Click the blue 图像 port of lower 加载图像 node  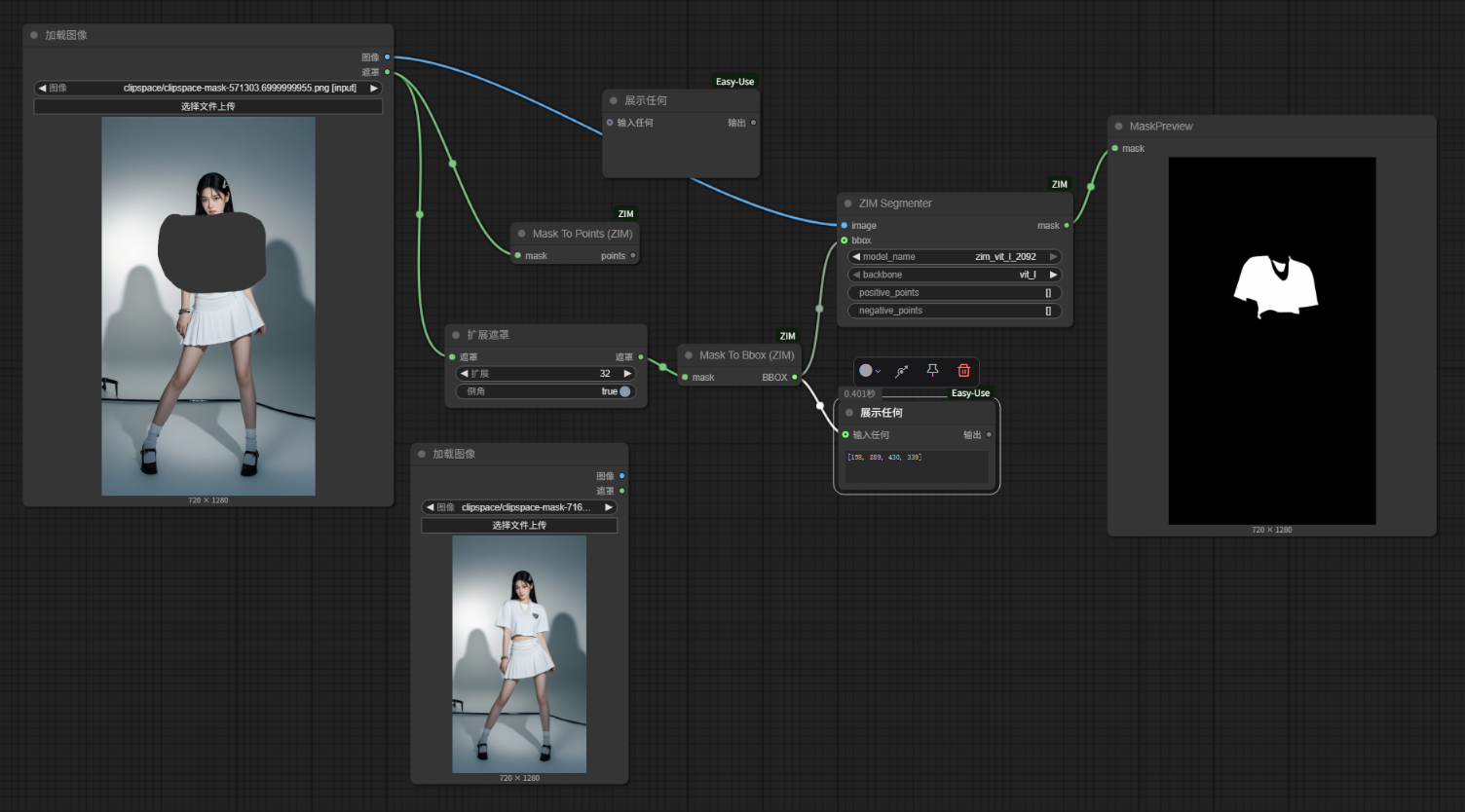[x=621, y=476]
